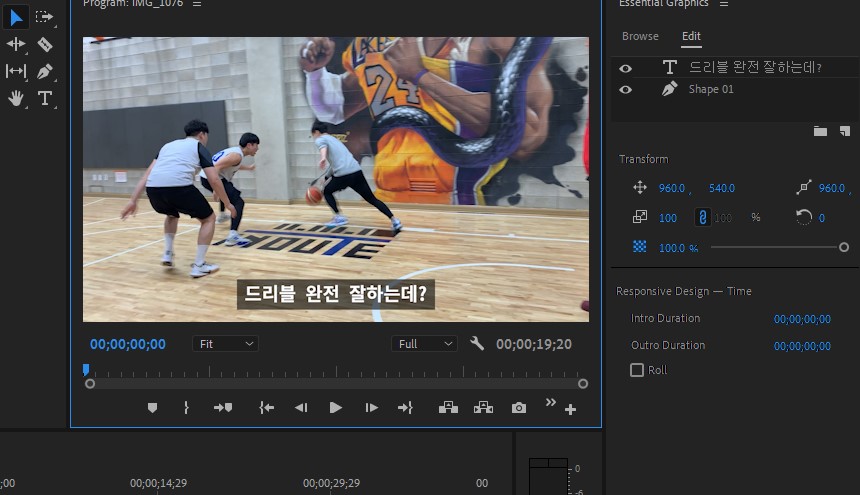Click the zoom scrollbar left handle
The height and width of the screenshot is (495, 860).
[x=90, y=384]
